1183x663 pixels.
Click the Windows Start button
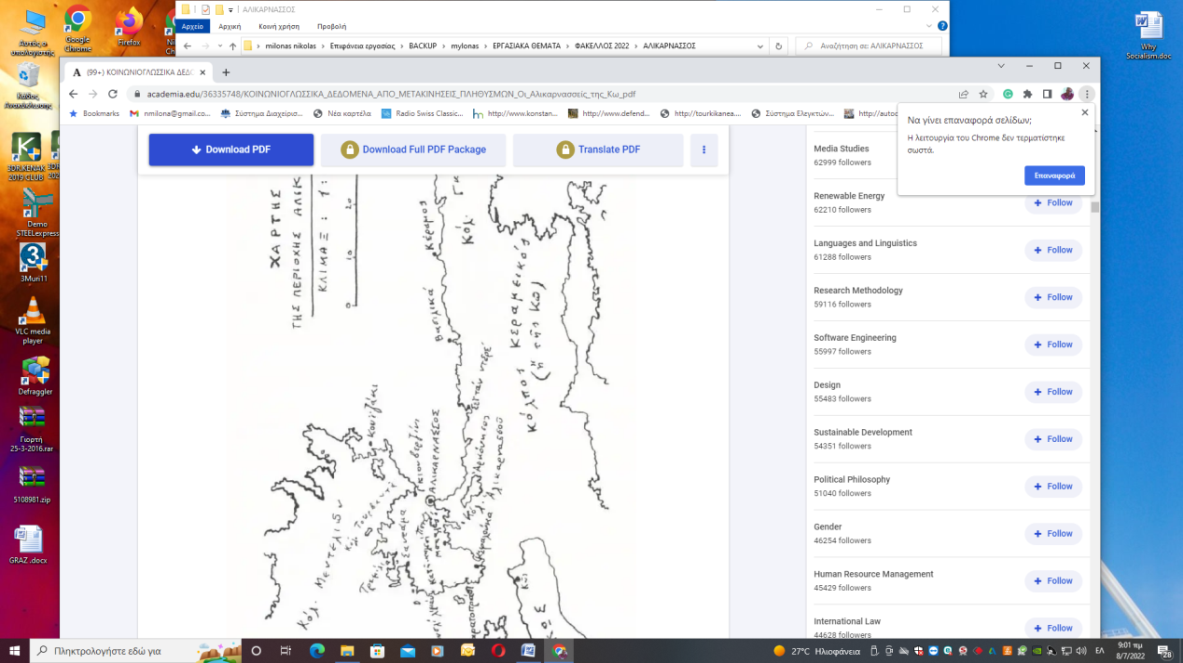point(14,651)
